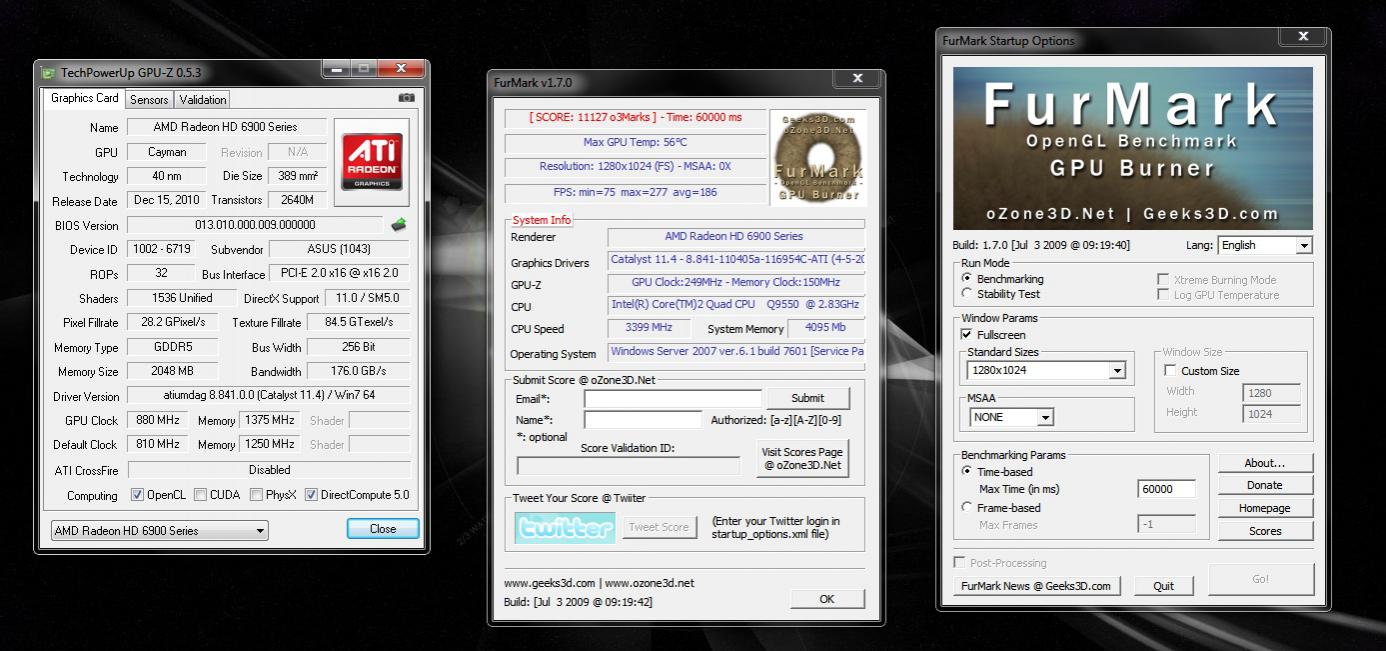
Task: Click the Twitter logo in FurMark results
Action: pyautogui.click(x=565, y=527)
